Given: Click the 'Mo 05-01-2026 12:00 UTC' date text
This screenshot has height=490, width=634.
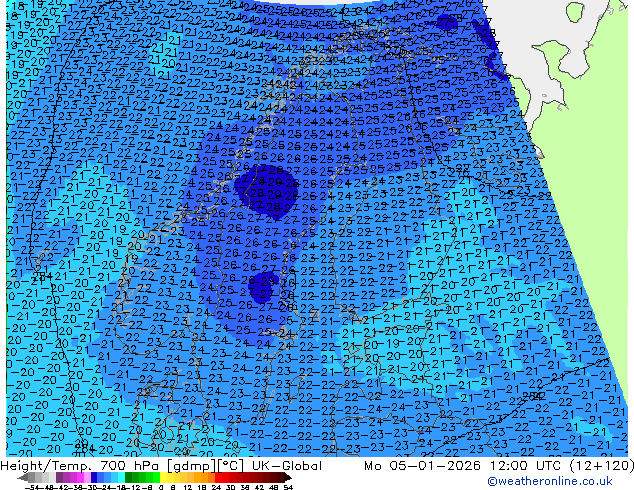Looking at the screenshot, I should tap(462, 466).
